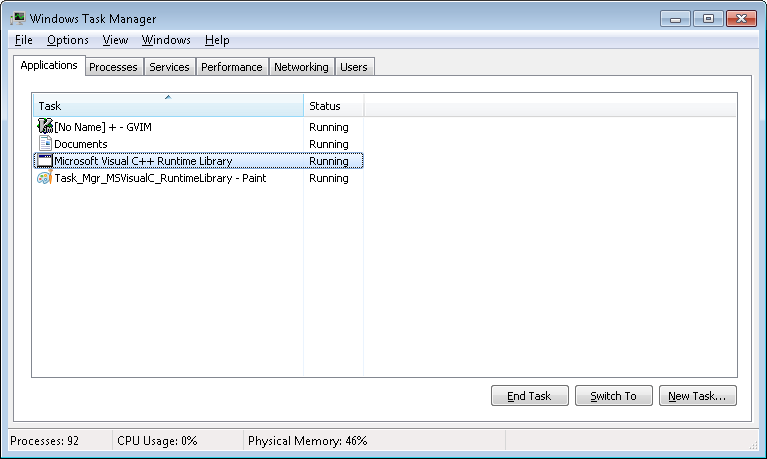
Task: Click the Switch To button
Action: (613, 395)
